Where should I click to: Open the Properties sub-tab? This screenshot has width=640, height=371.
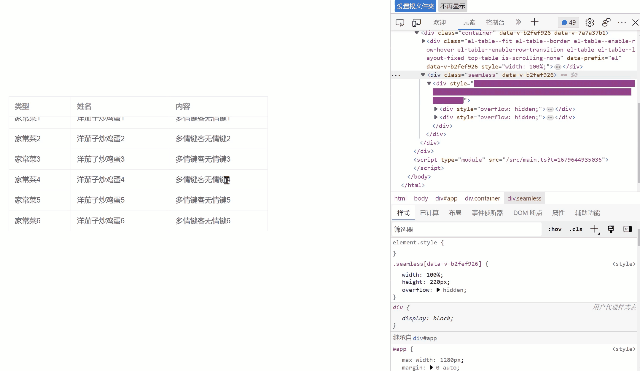[x=558, y=213]
